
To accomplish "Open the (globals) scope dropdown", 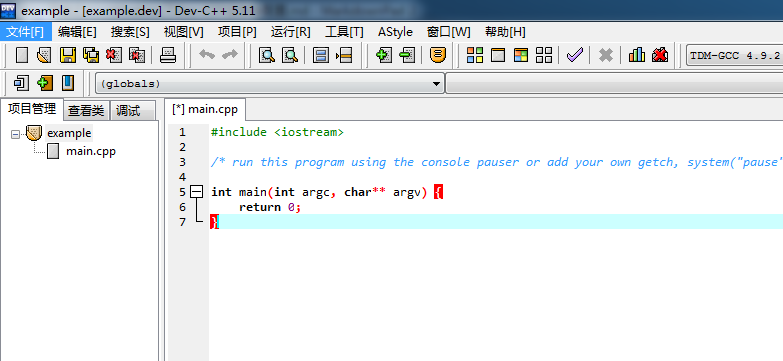I will coord(270,83).
